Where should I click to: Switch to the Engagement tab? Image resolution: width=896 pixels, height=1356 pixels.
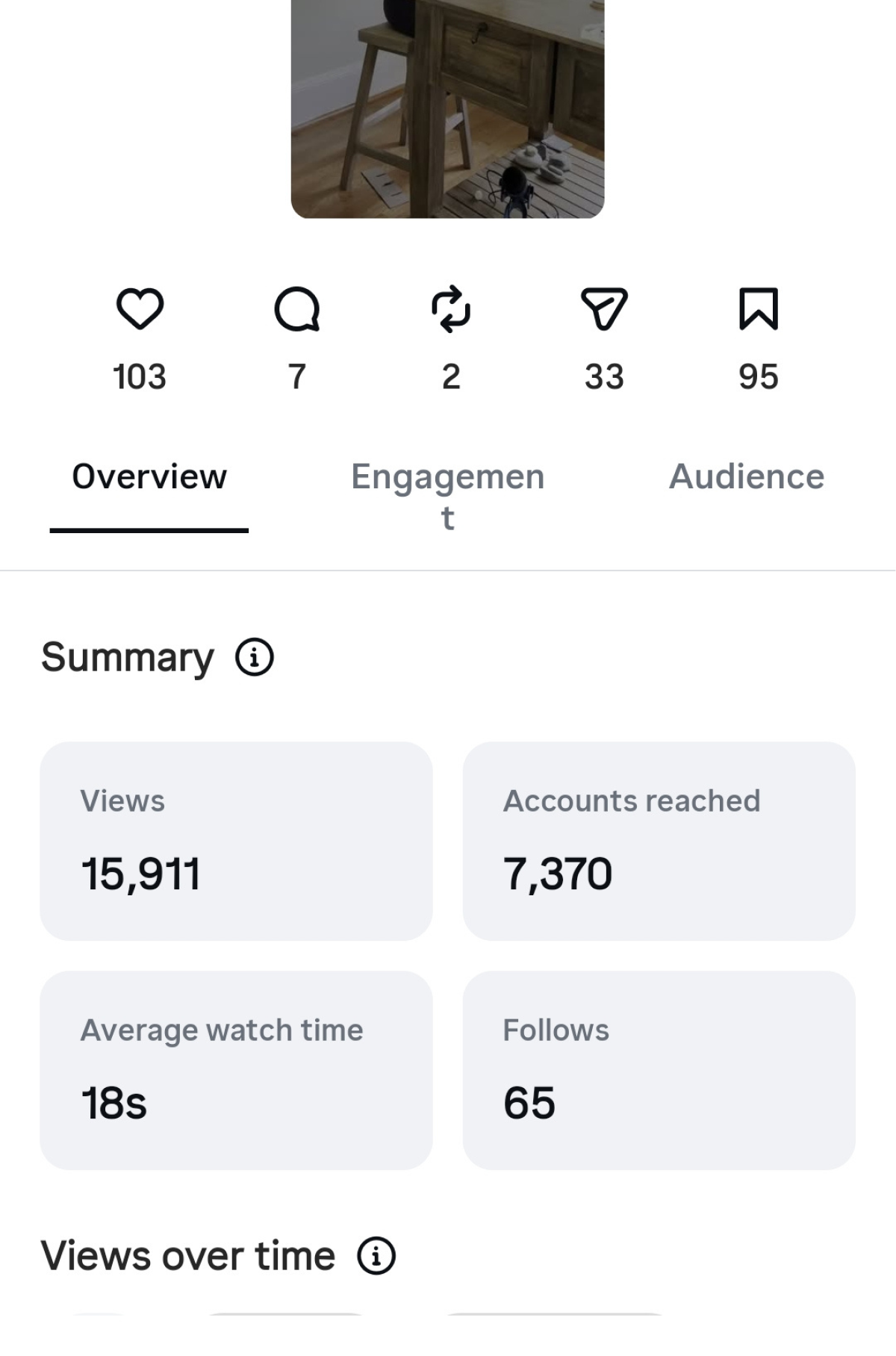click(x=448, y=496)
